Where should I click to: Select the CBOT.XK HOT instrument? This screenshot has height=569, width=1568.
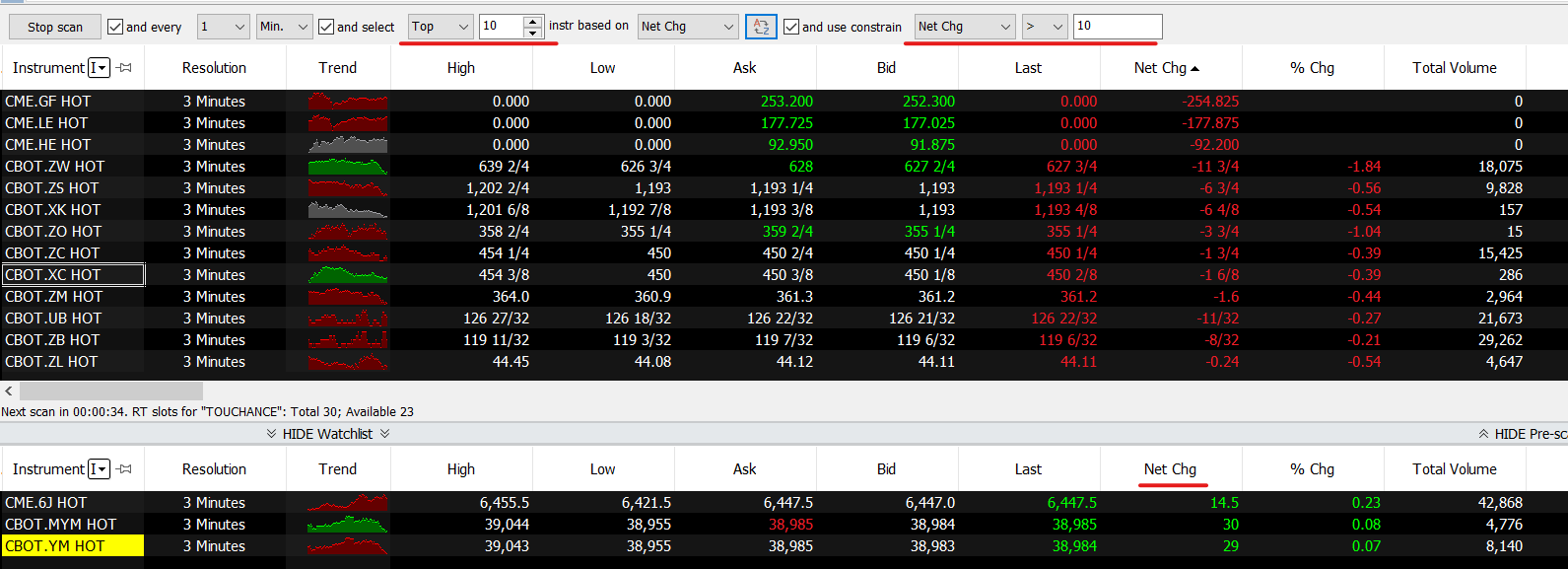pos(53,210)
